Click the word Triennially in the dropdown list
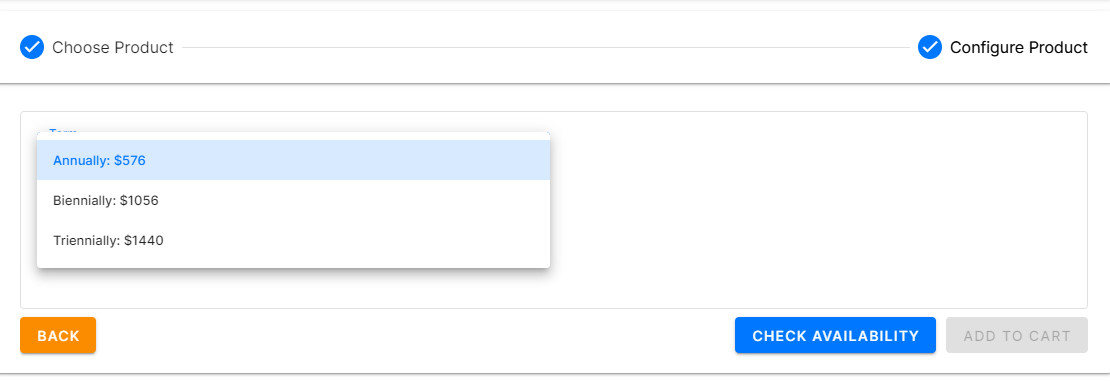Image resolution: width=1110 pixels, height=381 pixels. tap(86, 241)
